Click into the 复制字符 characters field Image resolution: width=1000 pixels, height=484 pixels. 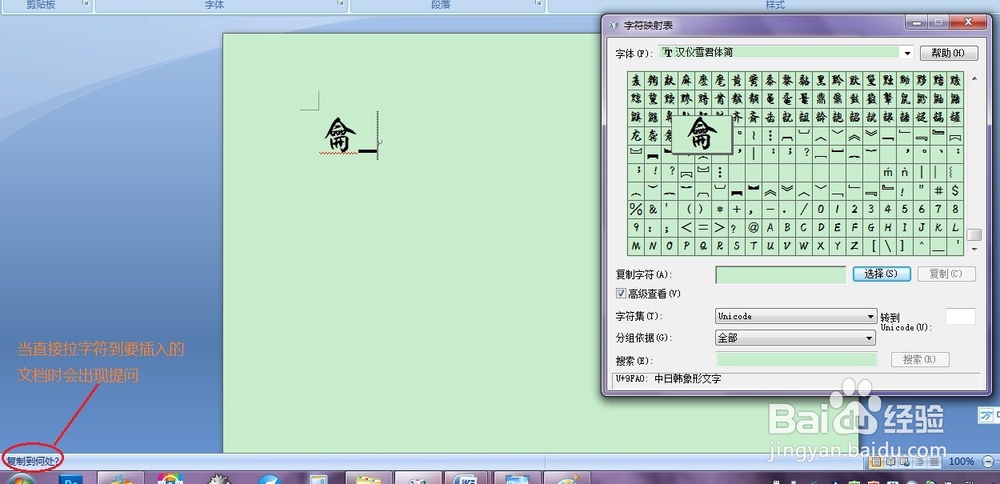781,275
